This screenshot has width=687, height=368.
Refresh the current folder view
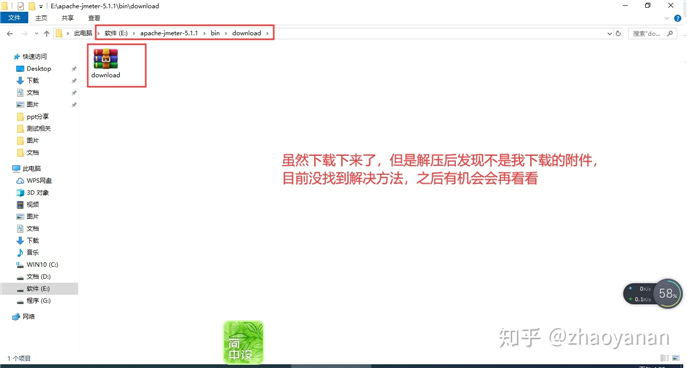click(618, 33)
